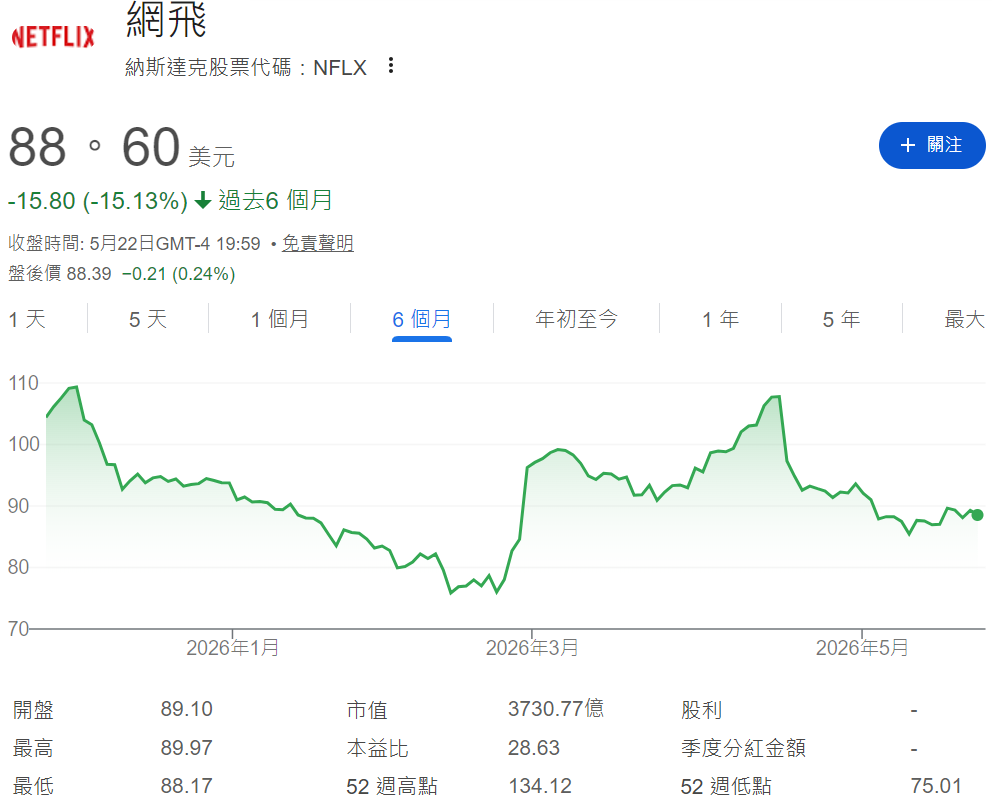Switch to the 1 天 range tab
This screenshot has height=799, width=992.
(x=27, y=319)
